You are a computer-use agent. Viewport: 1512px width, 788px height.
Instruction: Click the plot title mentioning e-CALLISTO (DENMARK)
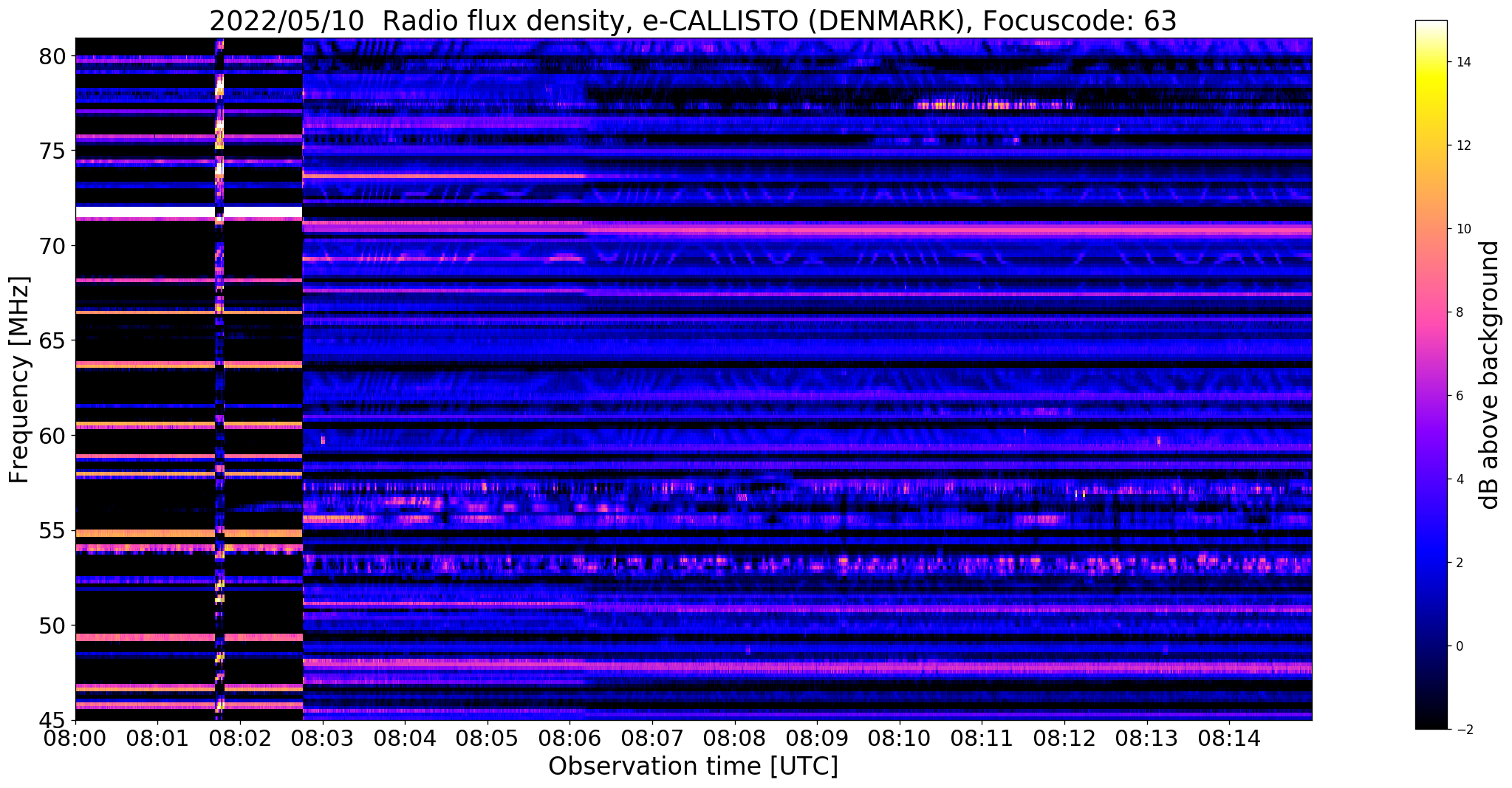pos(693,21)
